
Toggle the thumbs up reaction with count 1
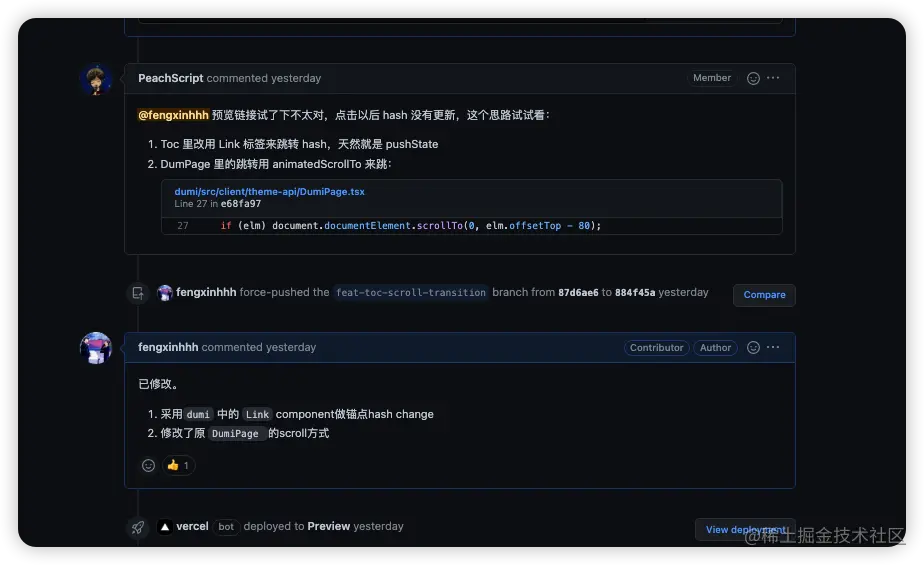pyautogui.click(x=178, y=465)
